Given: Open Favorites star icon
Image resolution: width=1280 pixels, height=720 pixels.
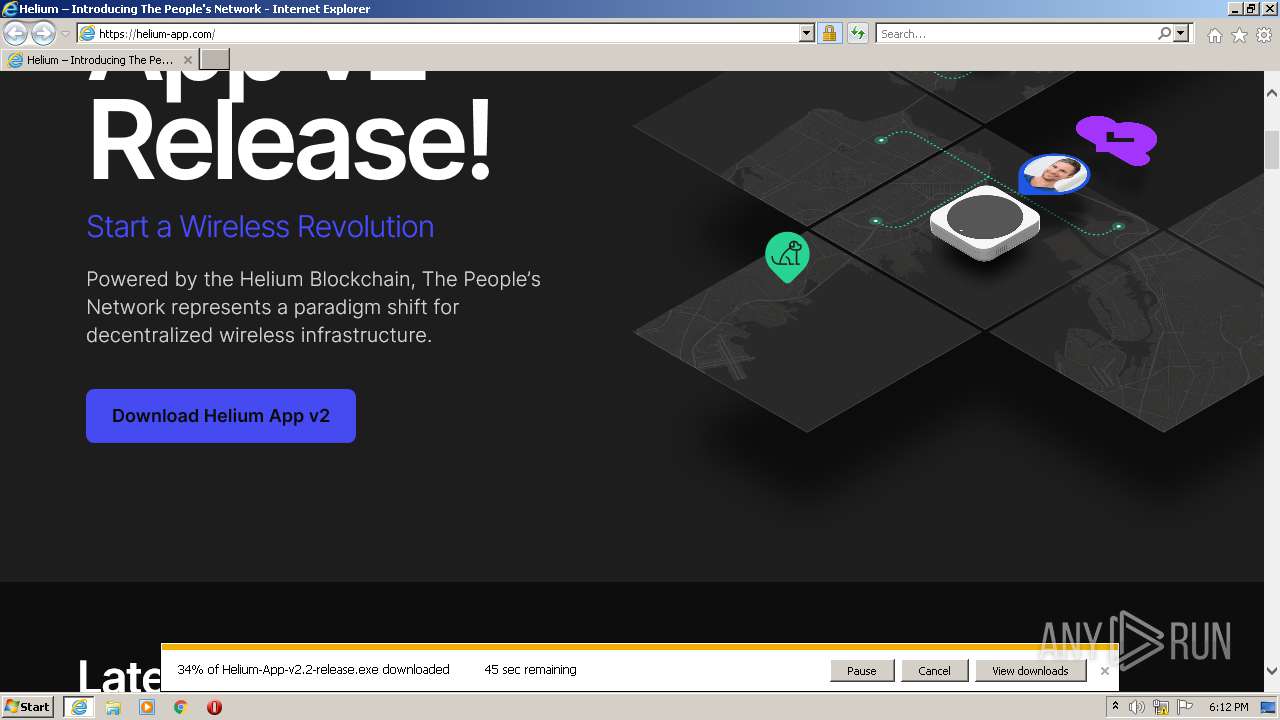Looking at the screenshot, I should 1239,34.
